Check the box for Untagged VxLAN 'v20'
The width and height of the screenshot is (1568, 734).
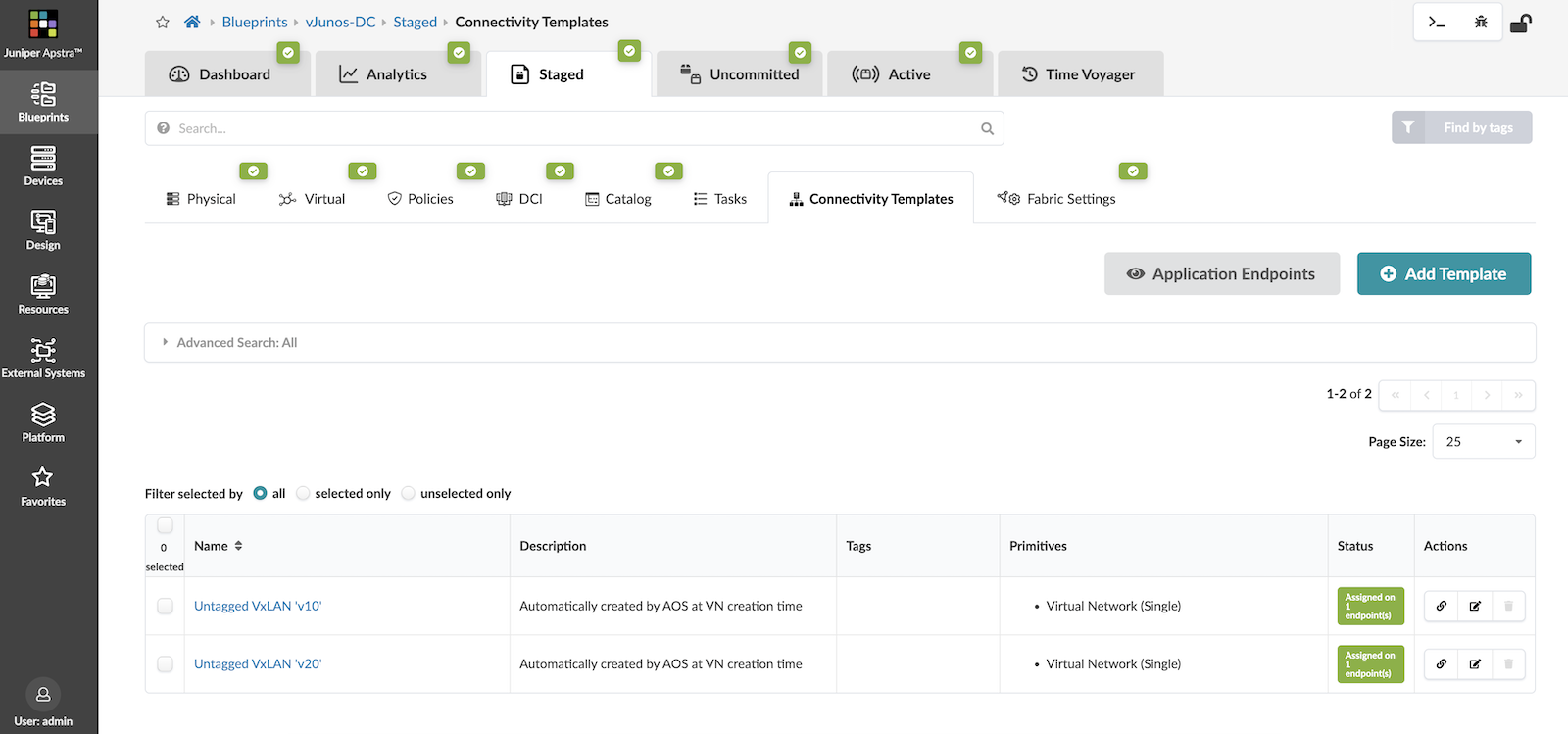pos(165,663)
